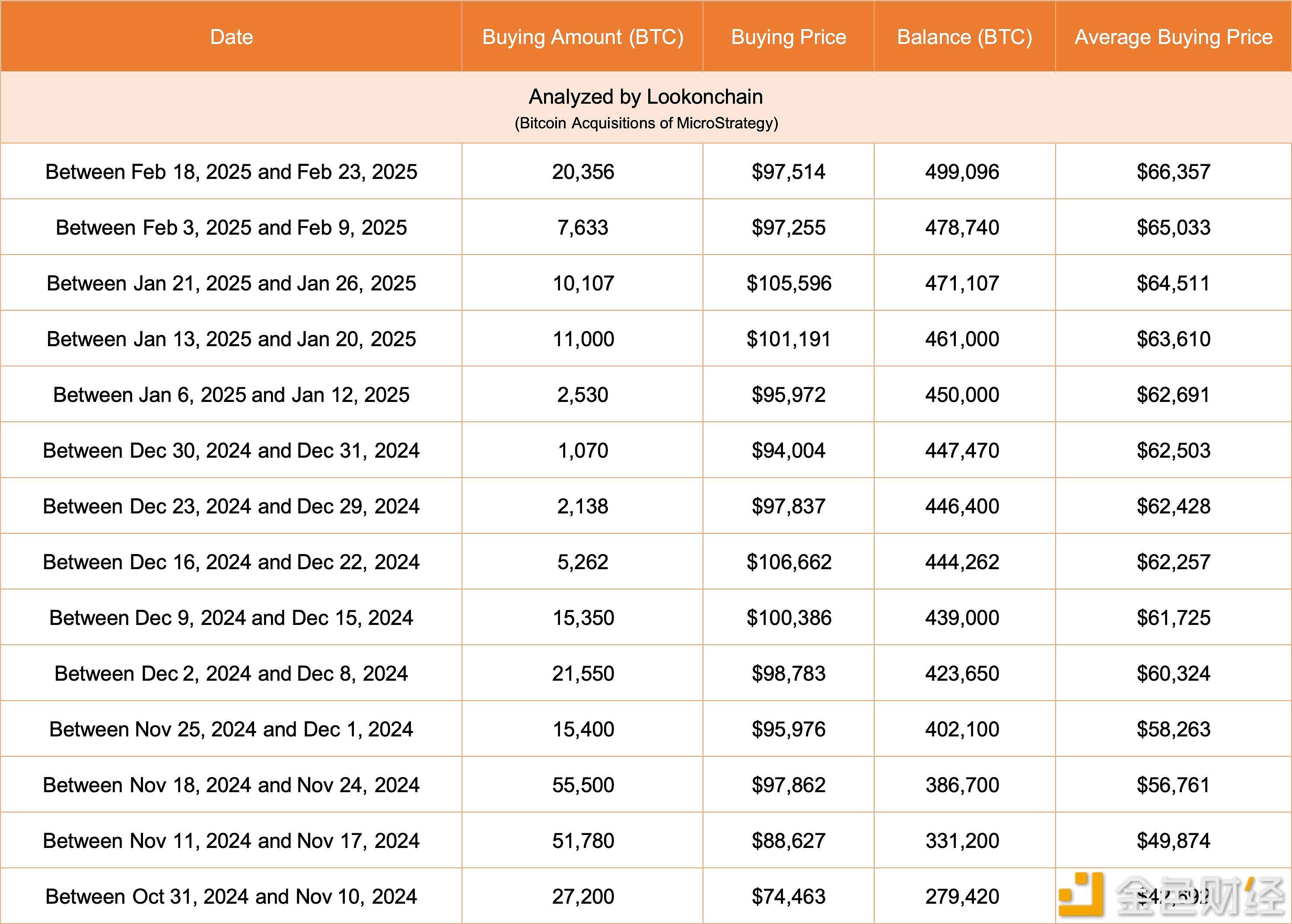Select the 446,400 balance cell
This screenshot has width=1292, height=924.
pyautogui.click(x=964, y=506)
